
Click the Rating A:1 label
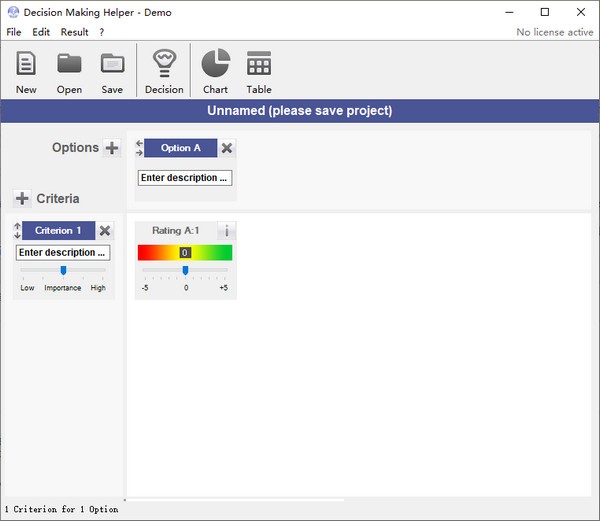coord(176,231)
